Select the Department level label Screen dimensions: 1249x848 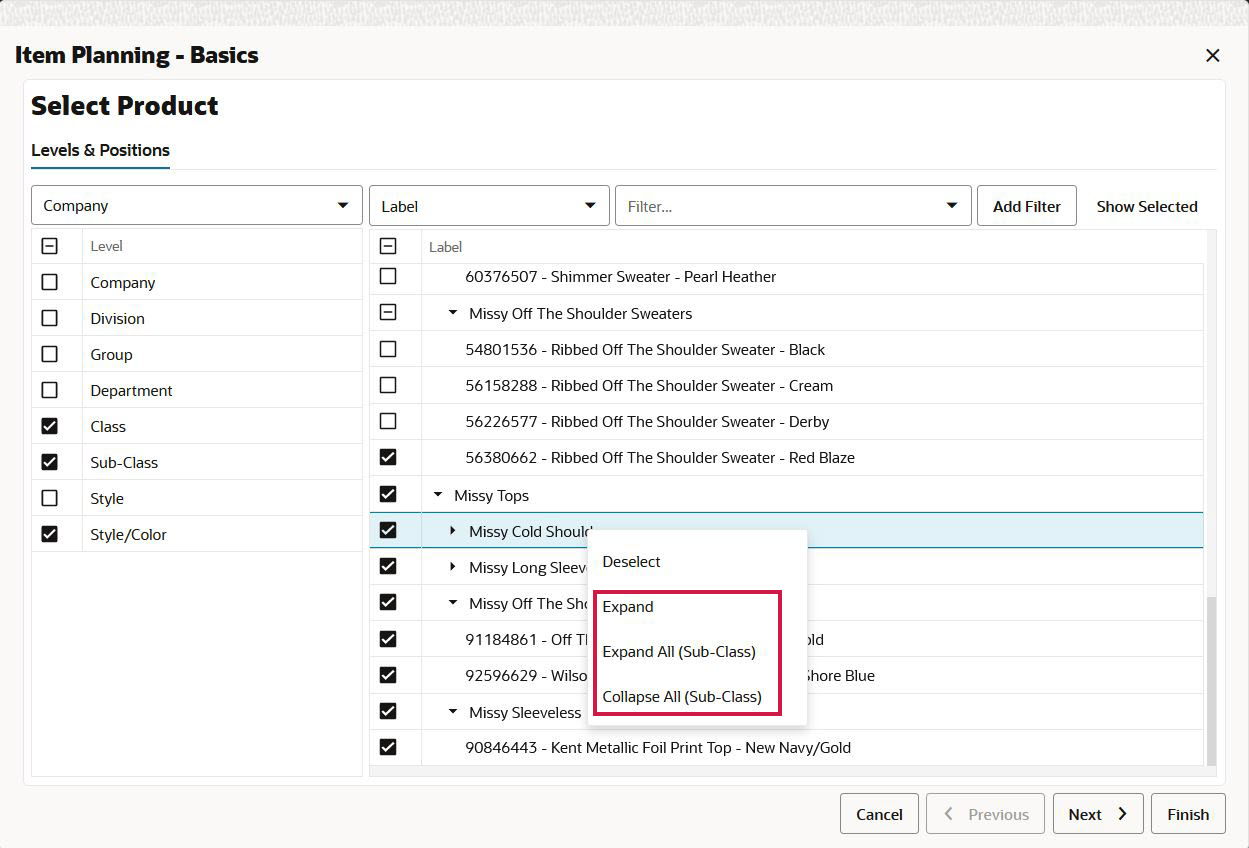(131, 390)
